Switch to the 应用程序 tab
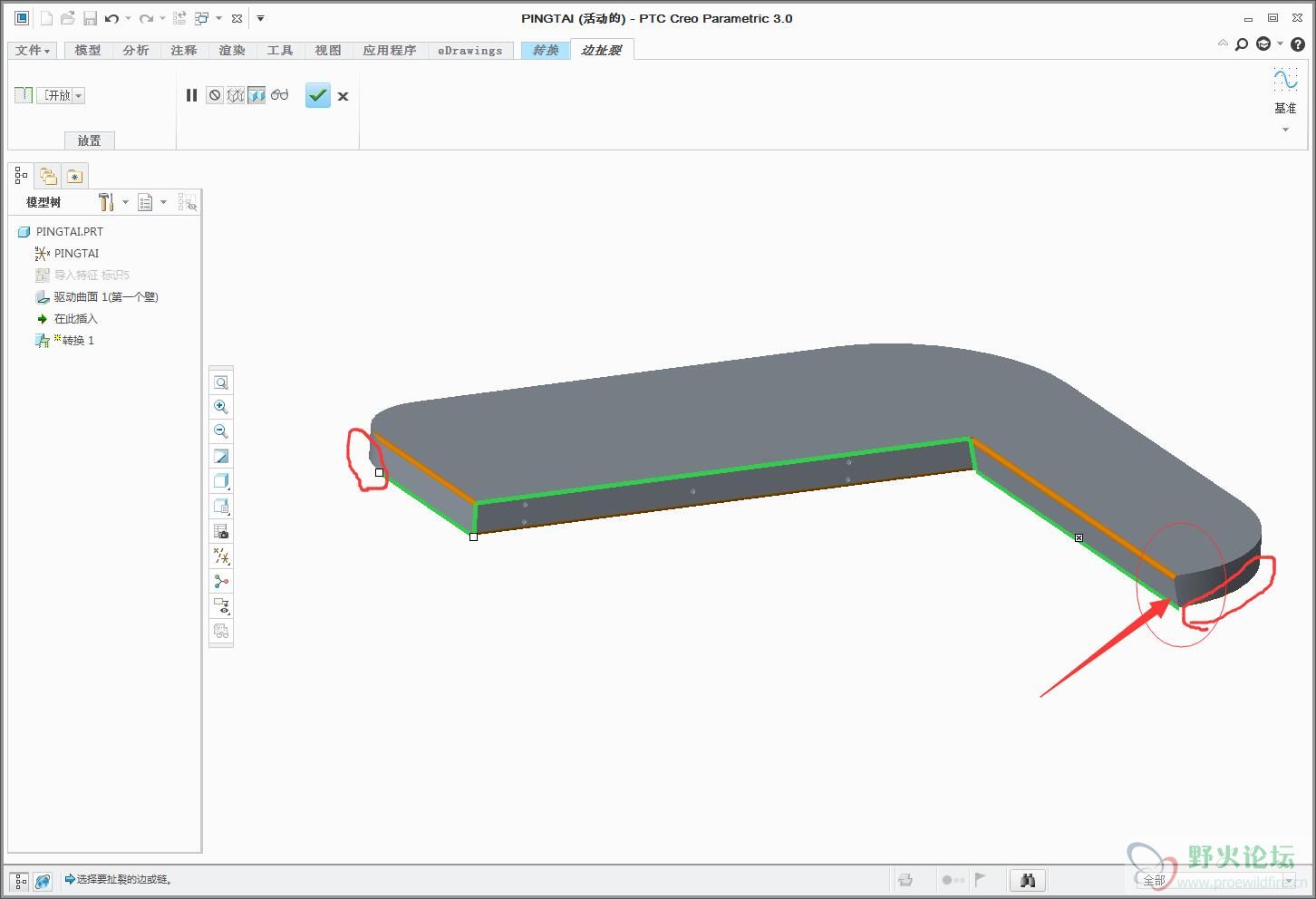 tap(390, 51)
